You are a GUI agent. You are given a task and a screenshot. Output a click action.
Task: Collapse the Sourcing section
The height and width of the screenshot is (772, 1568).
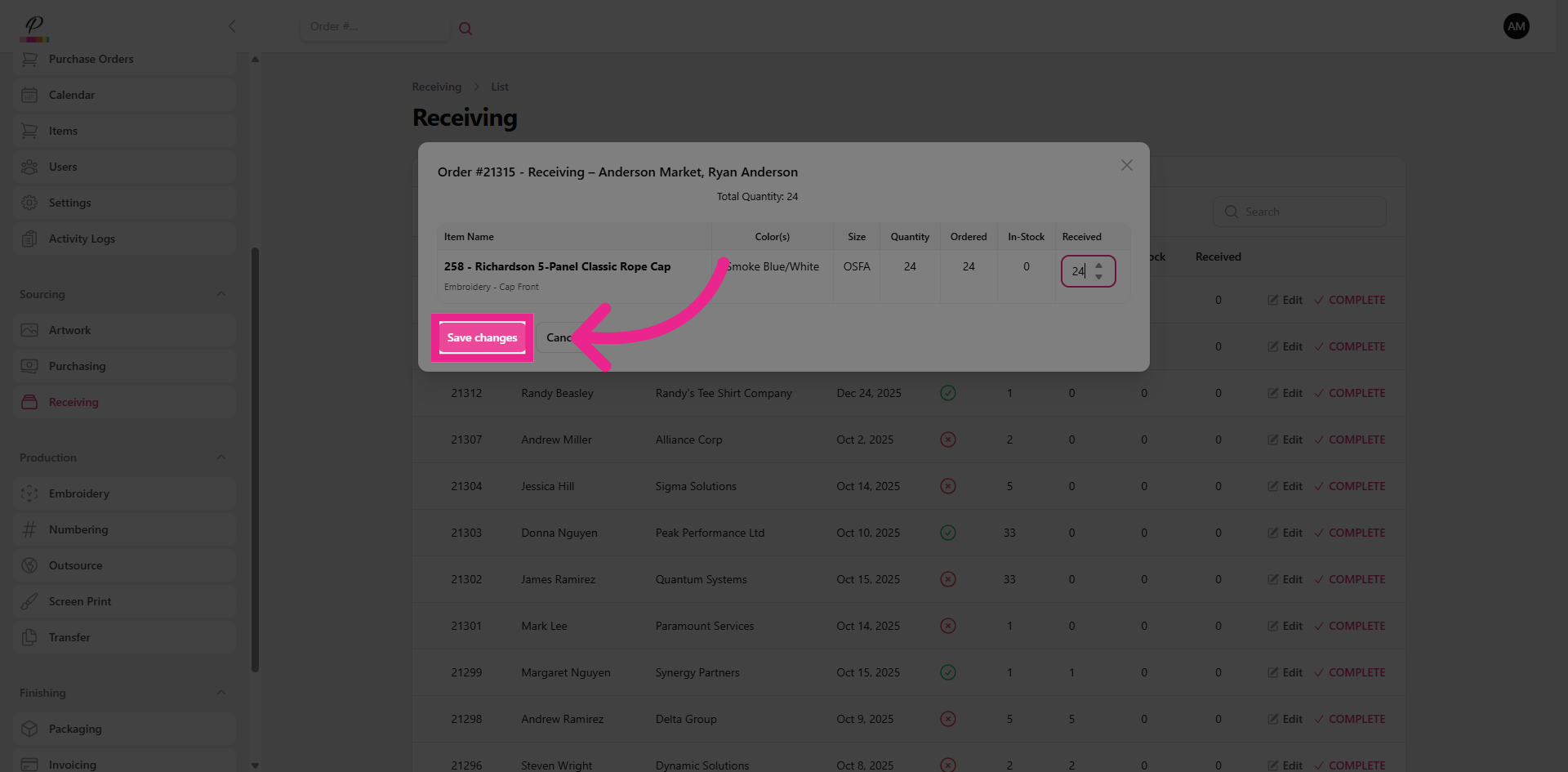(221, 294)
